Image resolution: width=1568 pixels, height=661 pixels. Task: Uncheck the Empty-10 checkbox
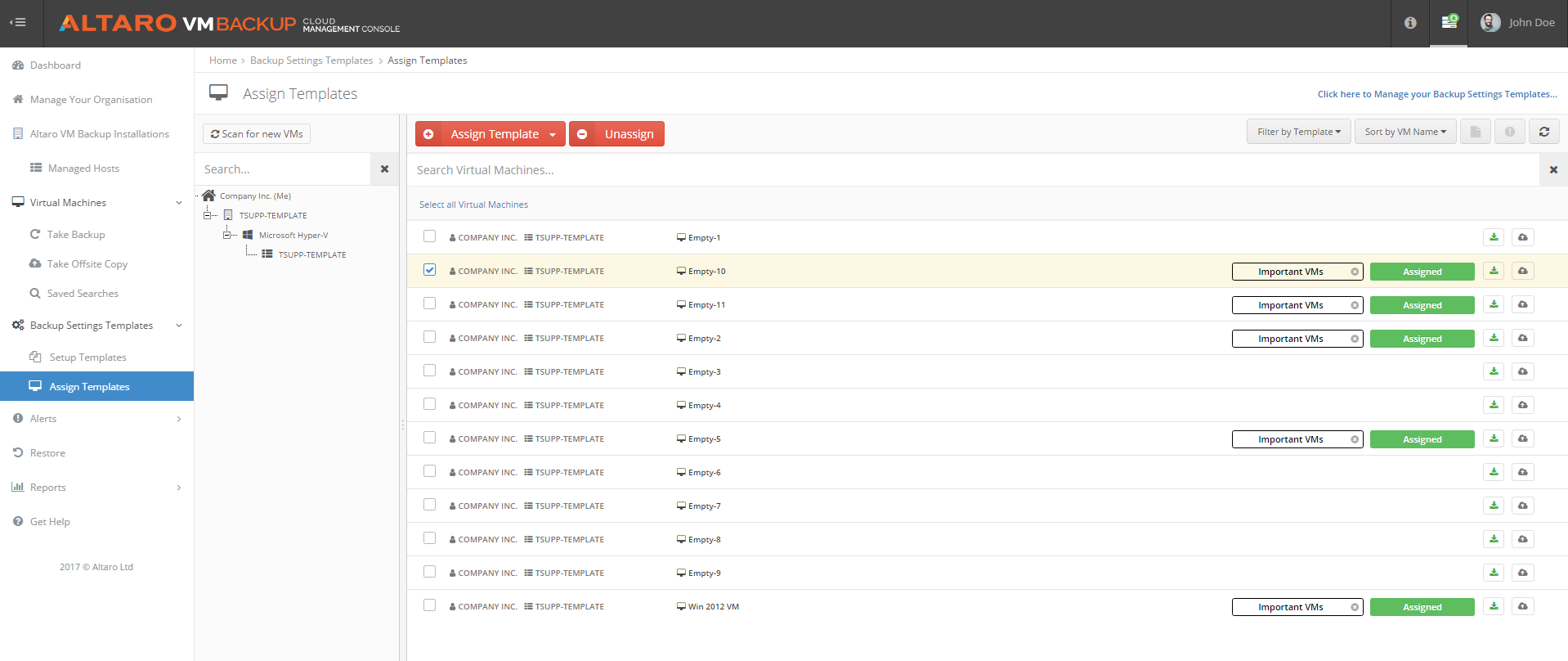[x=429, y=270]
